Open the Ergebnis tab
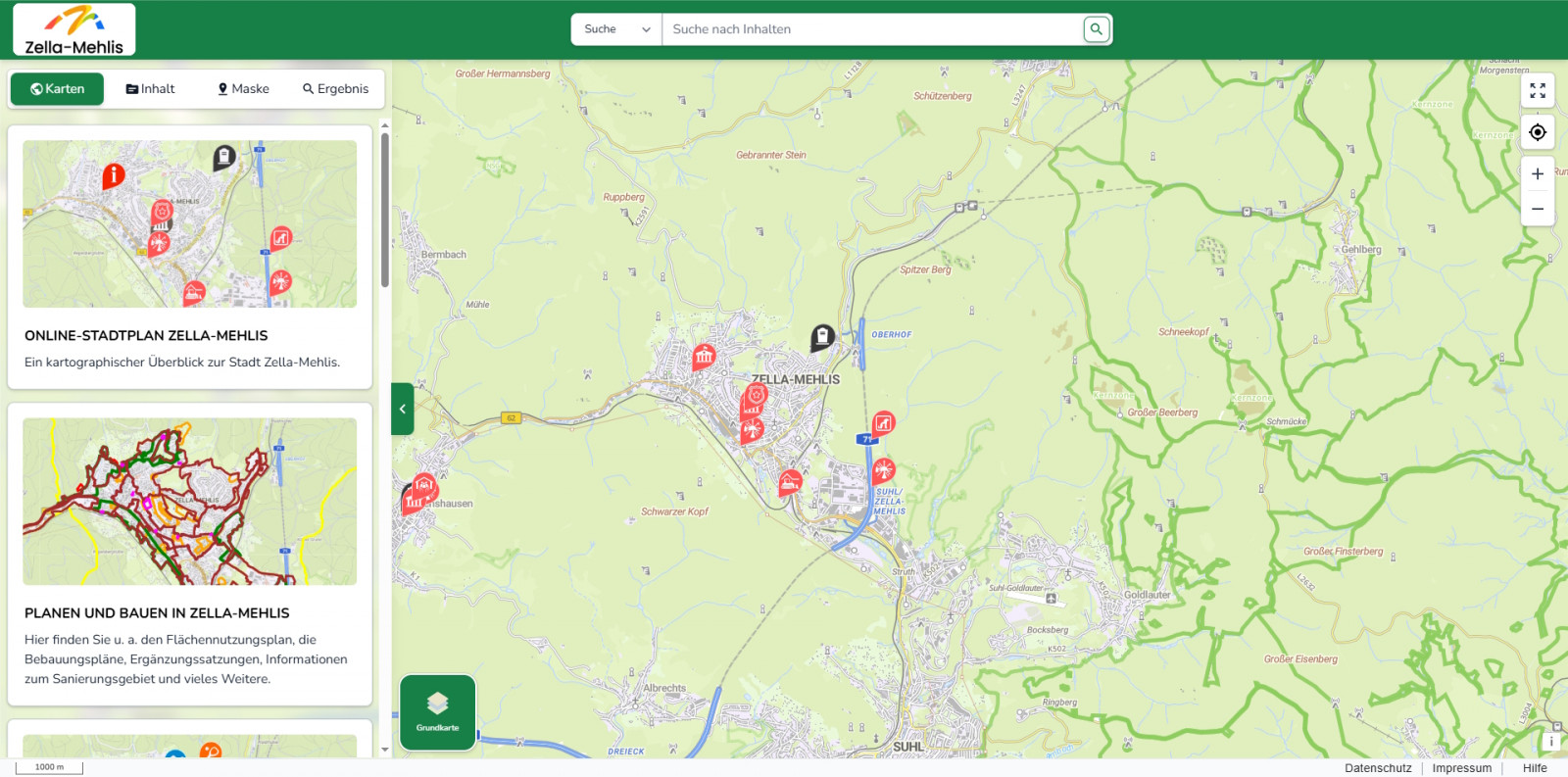This screenshot has width=1568, height=777. coord(335,89)
